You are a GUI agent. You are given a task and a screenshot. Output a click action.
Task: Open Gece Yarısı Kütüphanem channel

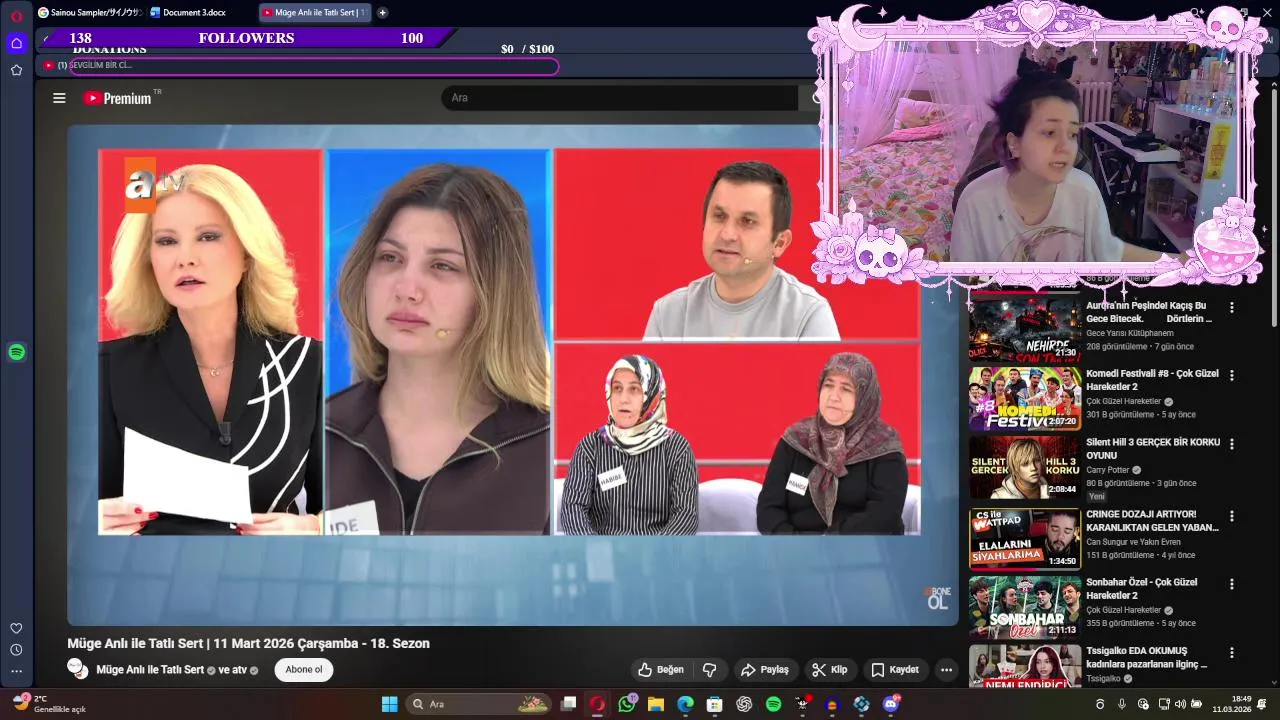point(1130,333)
